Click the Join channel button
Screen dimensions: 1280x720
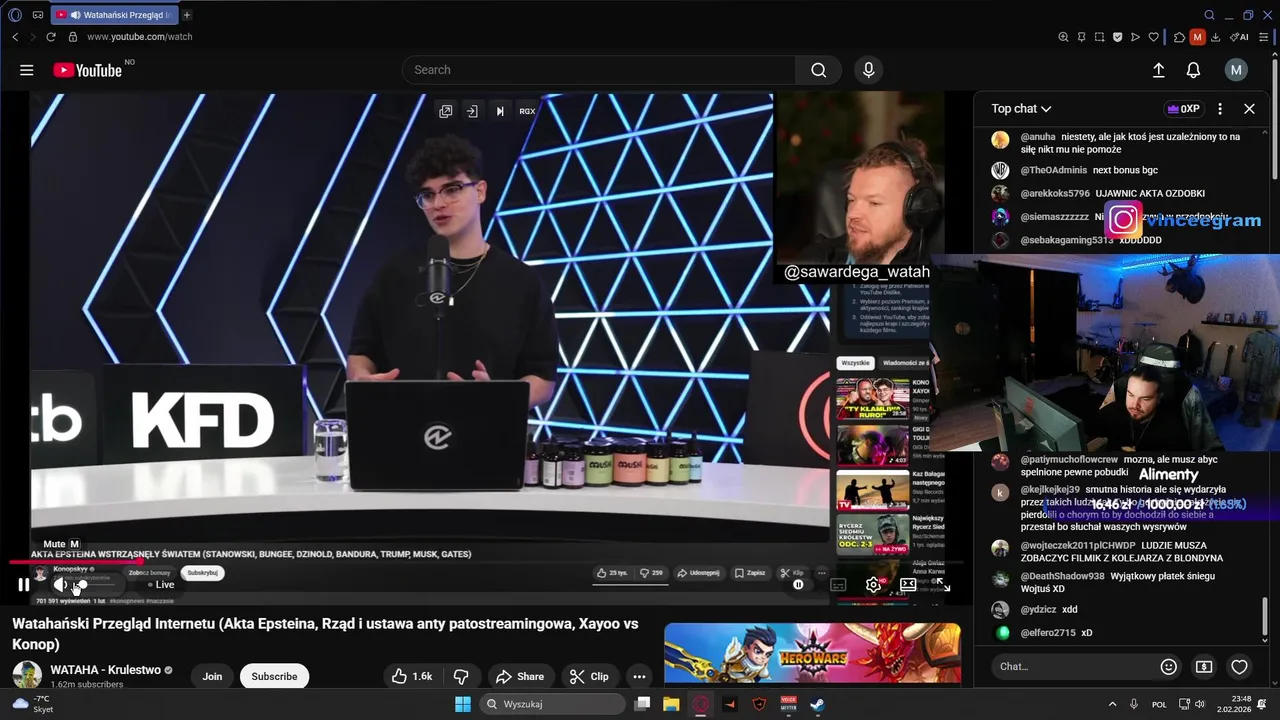point(212,676)
